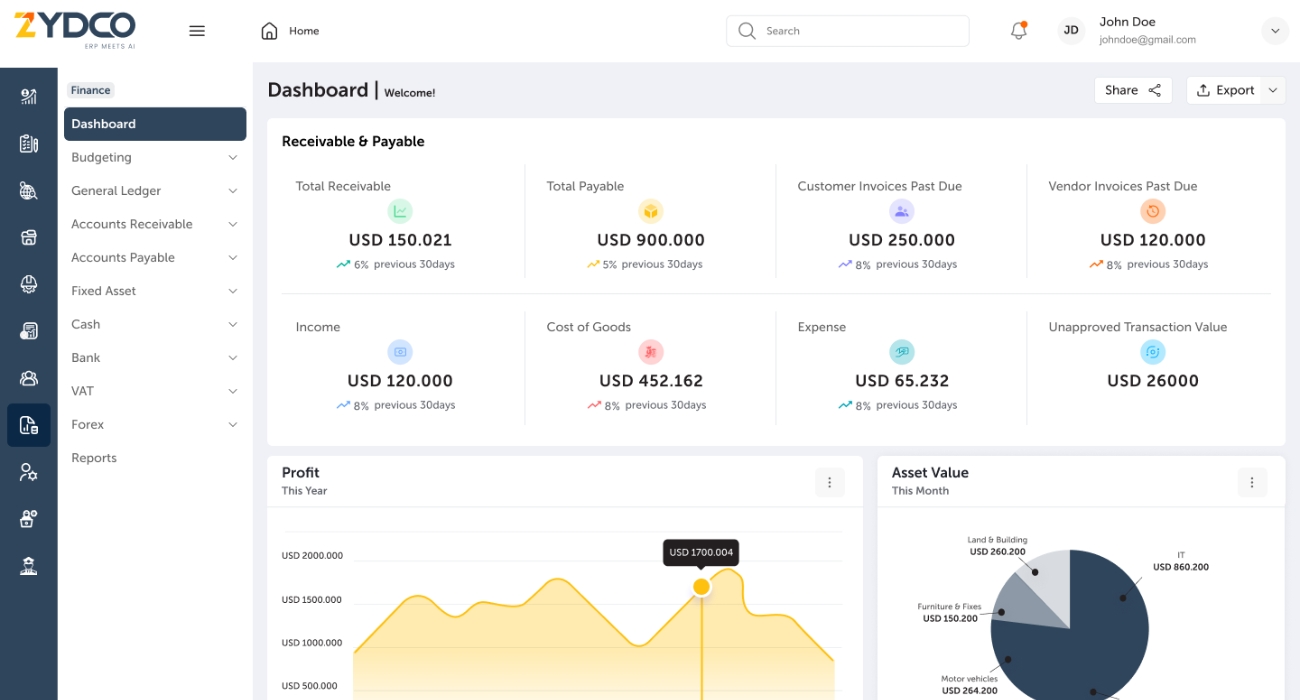Open the hard hat sidebar module icon
This screenshot has height=700, width=1300.
point(28,284)
